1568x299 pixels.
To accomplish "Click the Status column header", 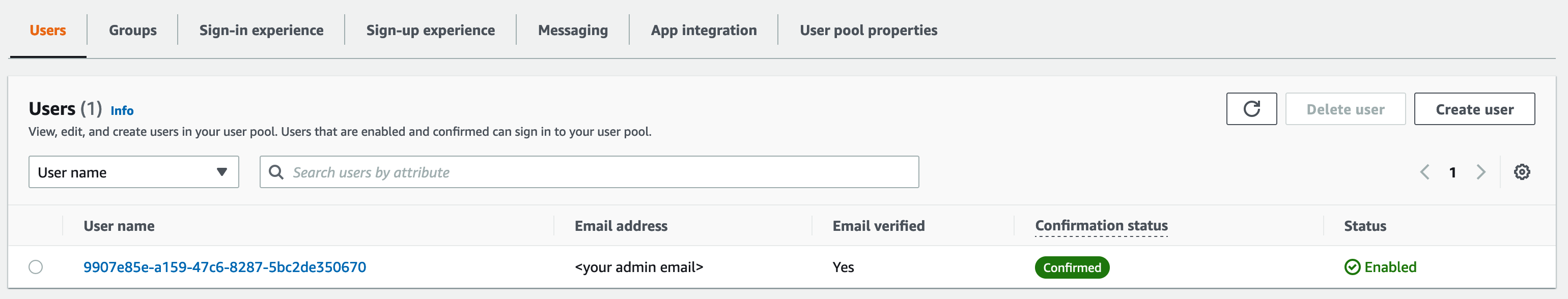I will tap(1365, 226).
